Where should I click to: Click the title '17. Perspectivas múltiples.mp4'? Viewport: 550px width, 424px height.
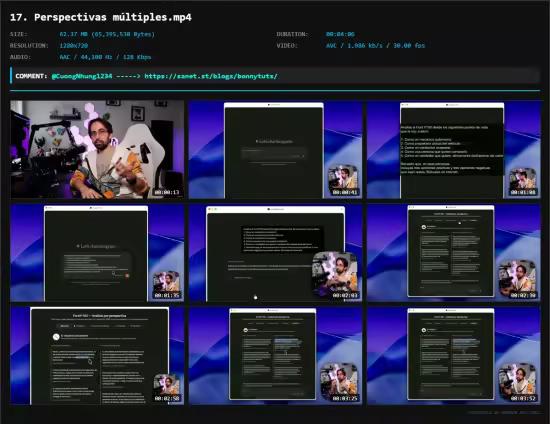pos(101,18)
